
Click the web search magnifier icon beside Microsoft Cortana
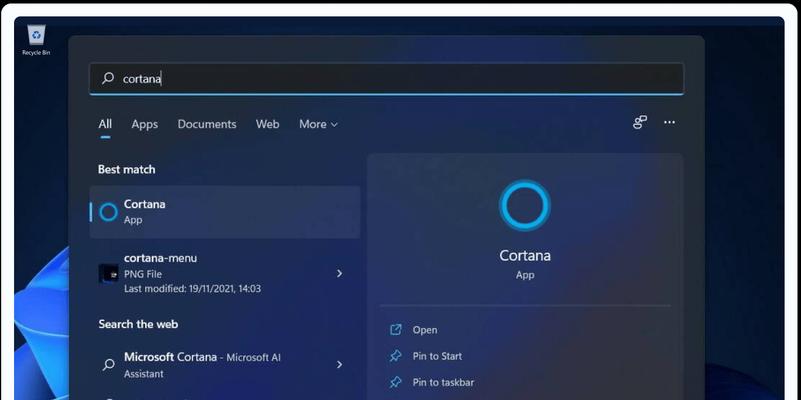pos(108,365)
